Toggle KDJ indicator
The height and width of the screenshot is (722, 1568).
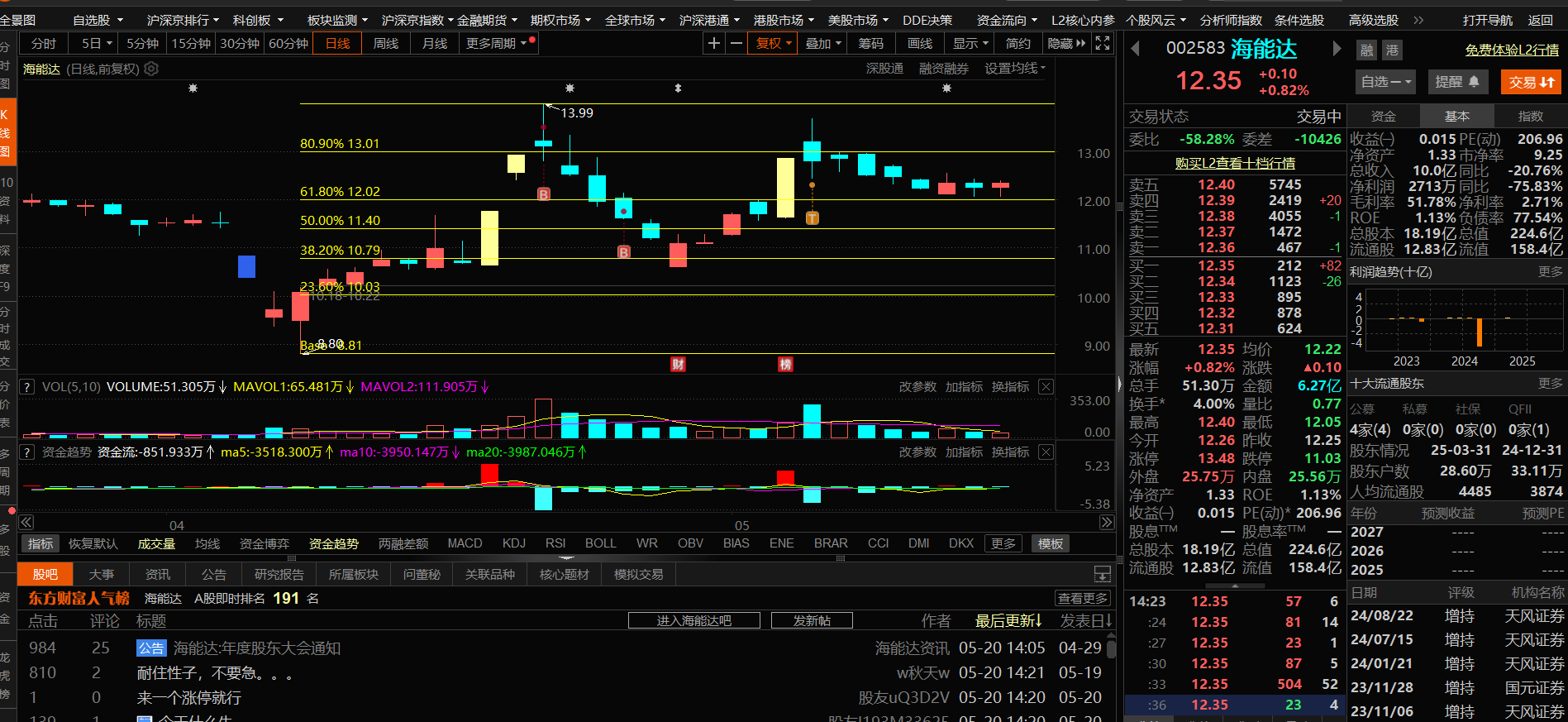pos(514,543)
